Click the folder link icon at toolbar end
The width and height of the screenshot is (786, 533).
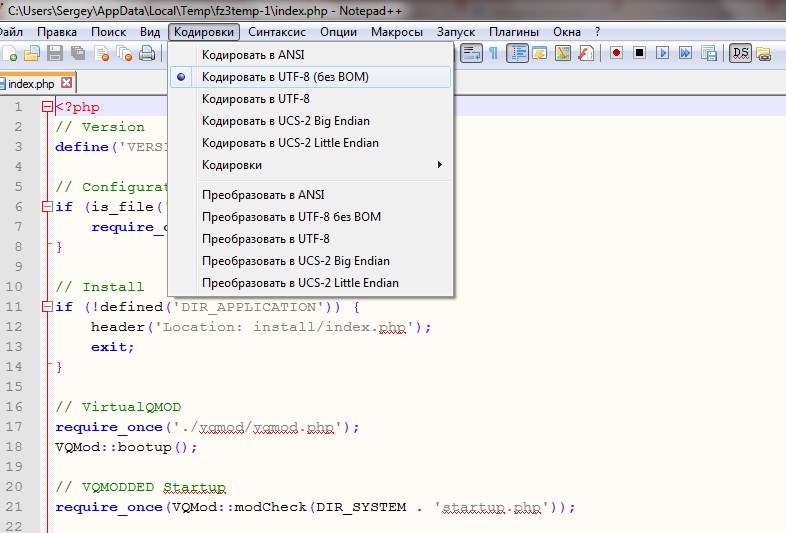(763, 54)
